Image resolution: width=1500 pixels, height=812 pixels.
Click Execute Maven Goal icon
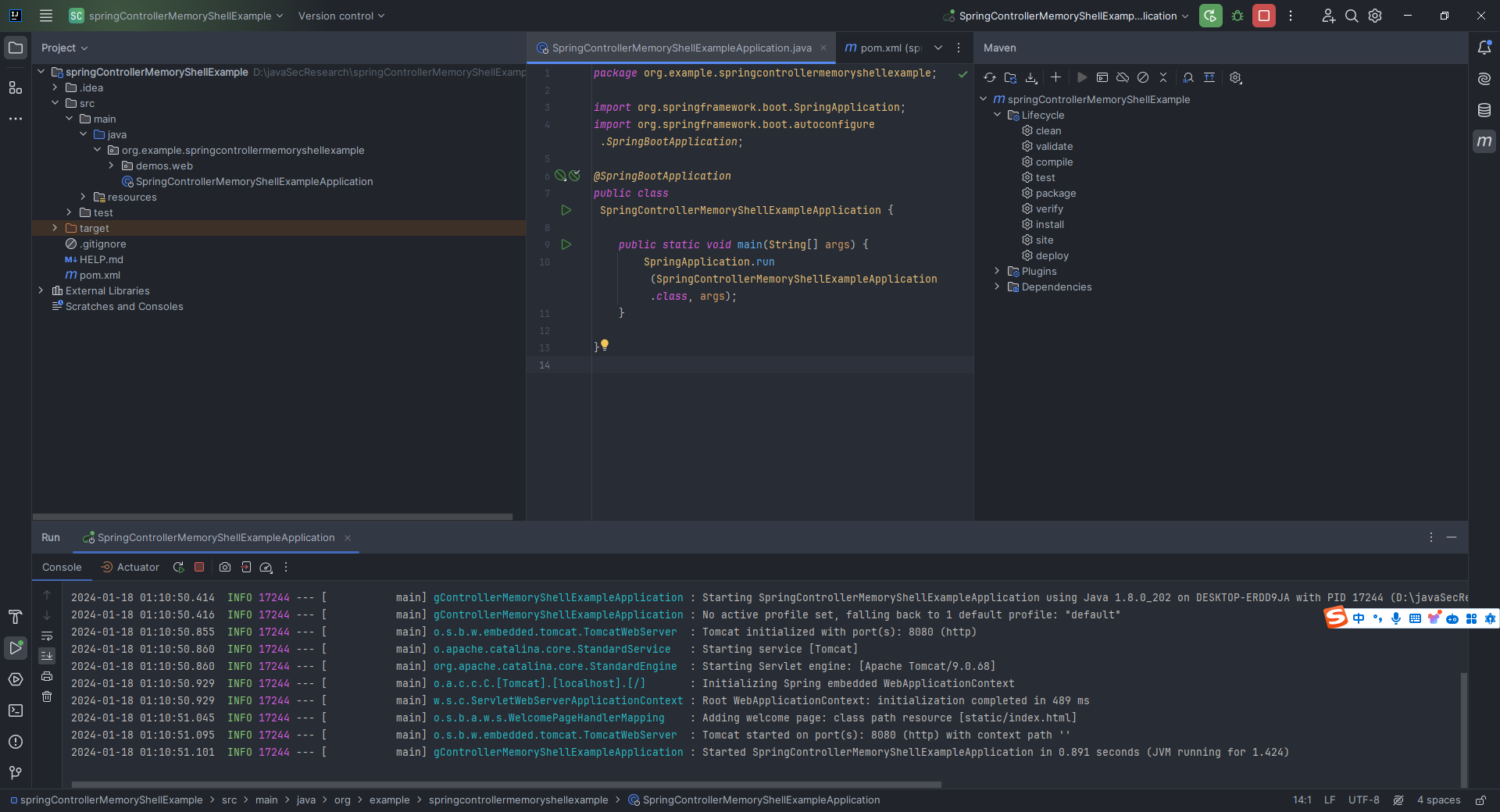[x=1102, y=77]
